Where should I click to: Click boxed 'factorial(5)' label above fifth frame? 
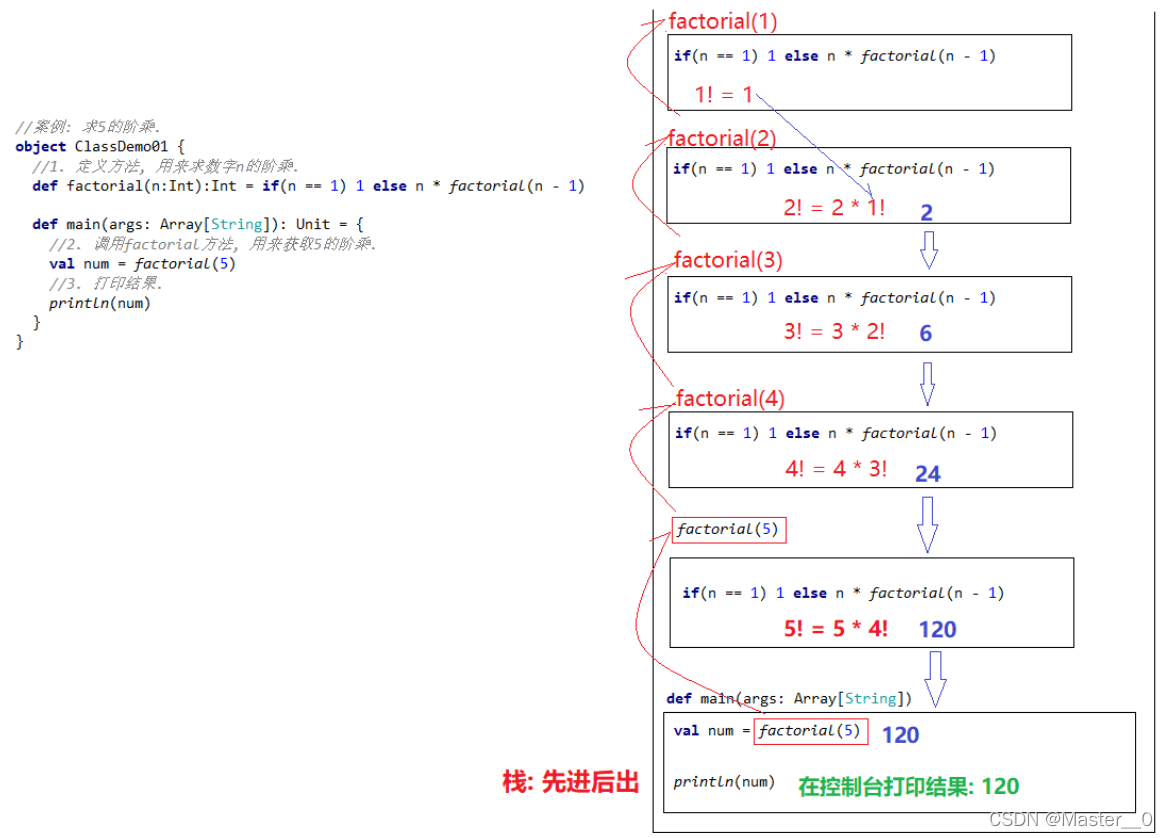pos(729,530)
